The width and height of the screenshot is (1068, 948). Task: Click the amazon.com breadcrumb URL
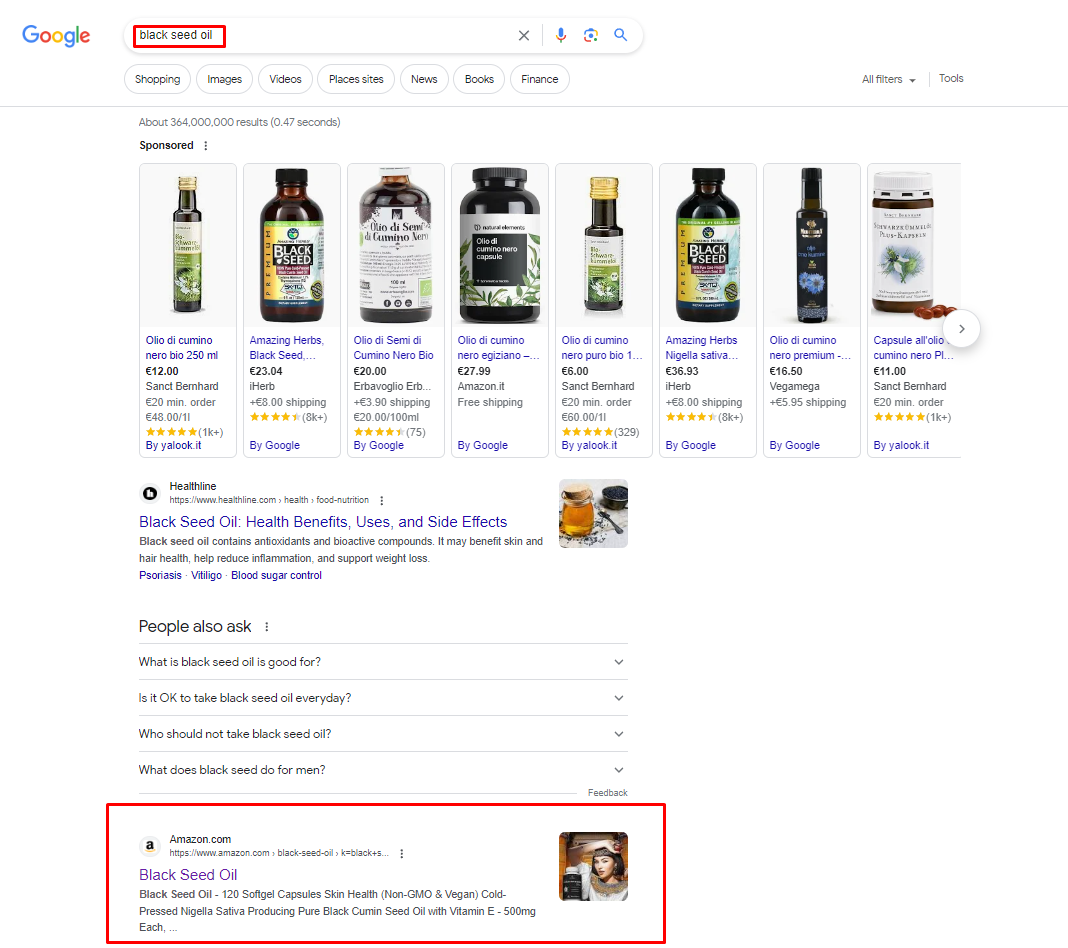(x=279, y=853)
